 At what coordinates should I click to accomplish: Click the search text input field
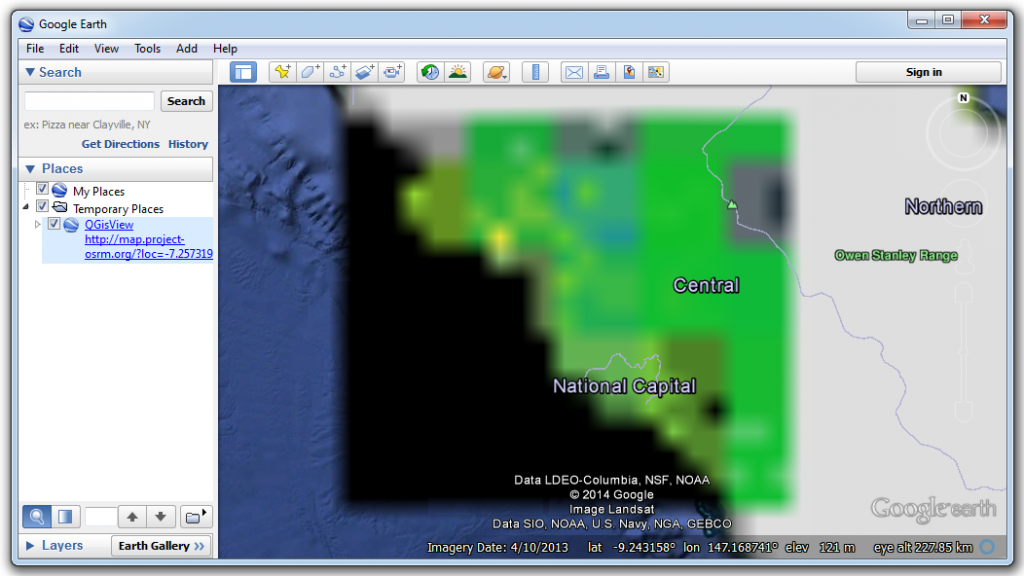89,101
